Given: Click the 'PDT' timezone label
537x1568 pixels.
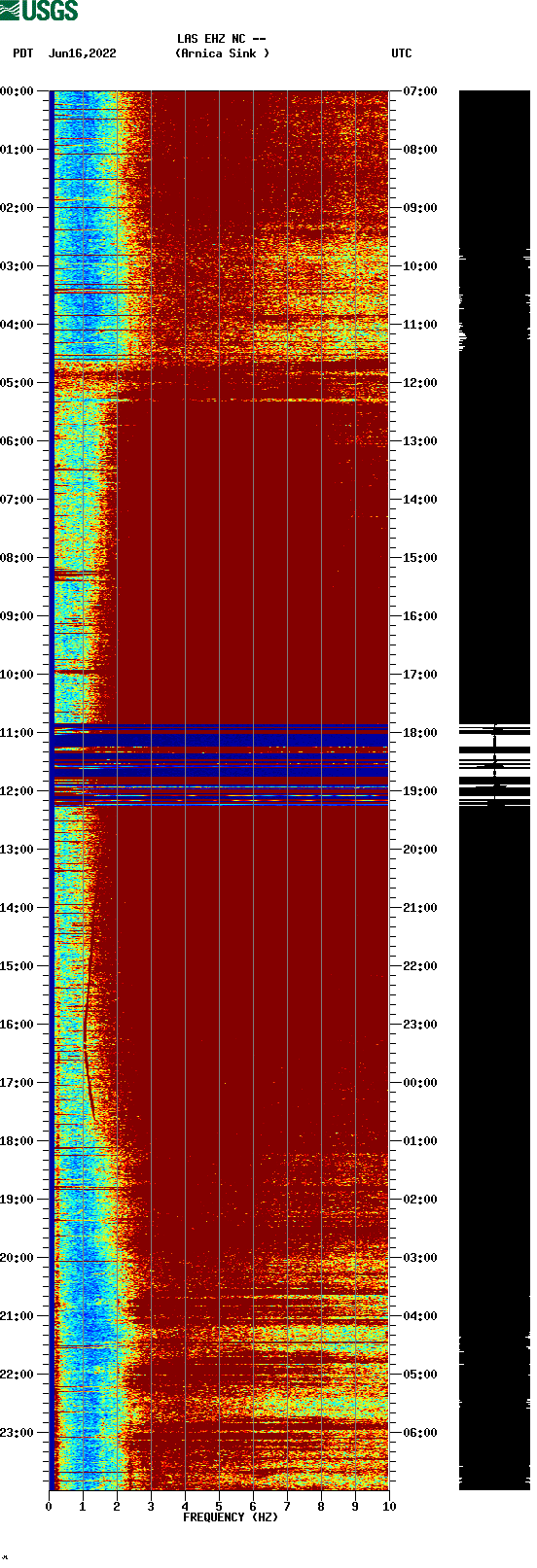Looking at the screenshot, I should click(x=23, y=53).
